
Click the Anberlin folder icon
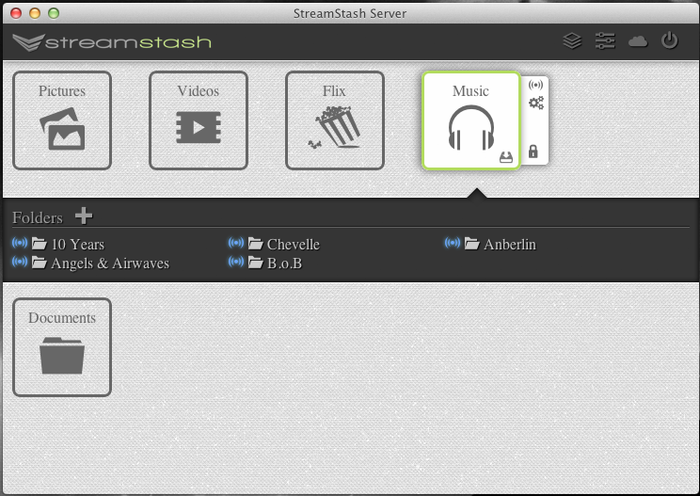472,243
